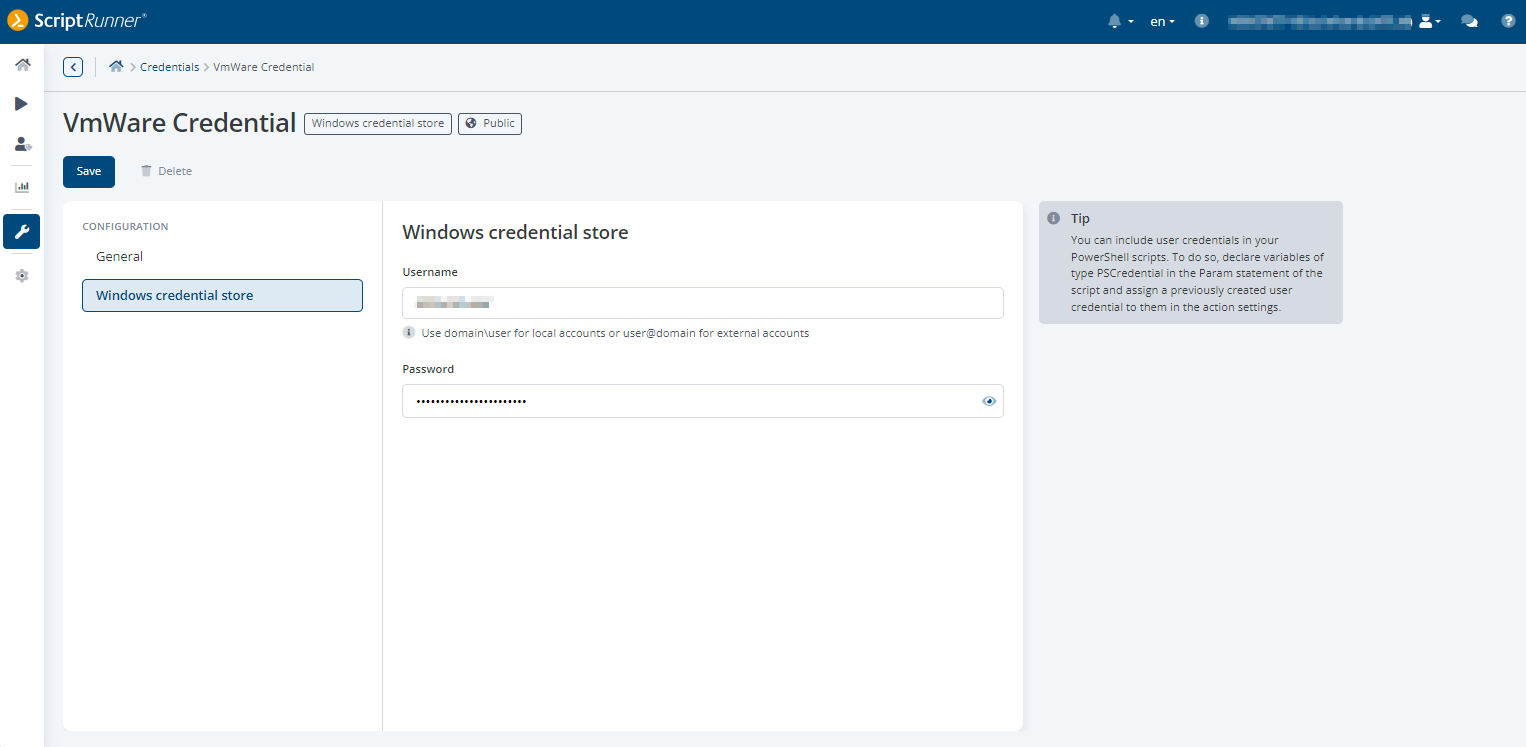Open the en language dropdown
1526x747 pixels.
(x=1162, y=21)
